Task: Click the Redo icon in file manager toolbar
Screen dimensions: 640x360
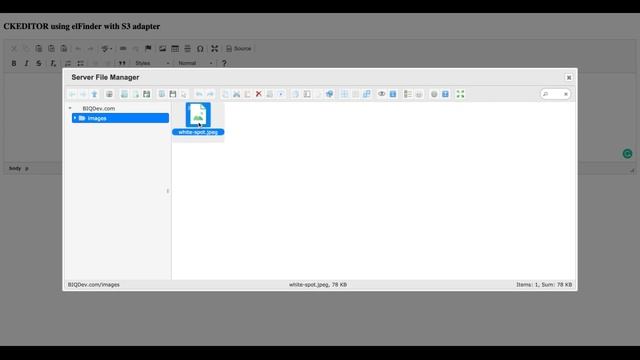Action: click(210, 94)
